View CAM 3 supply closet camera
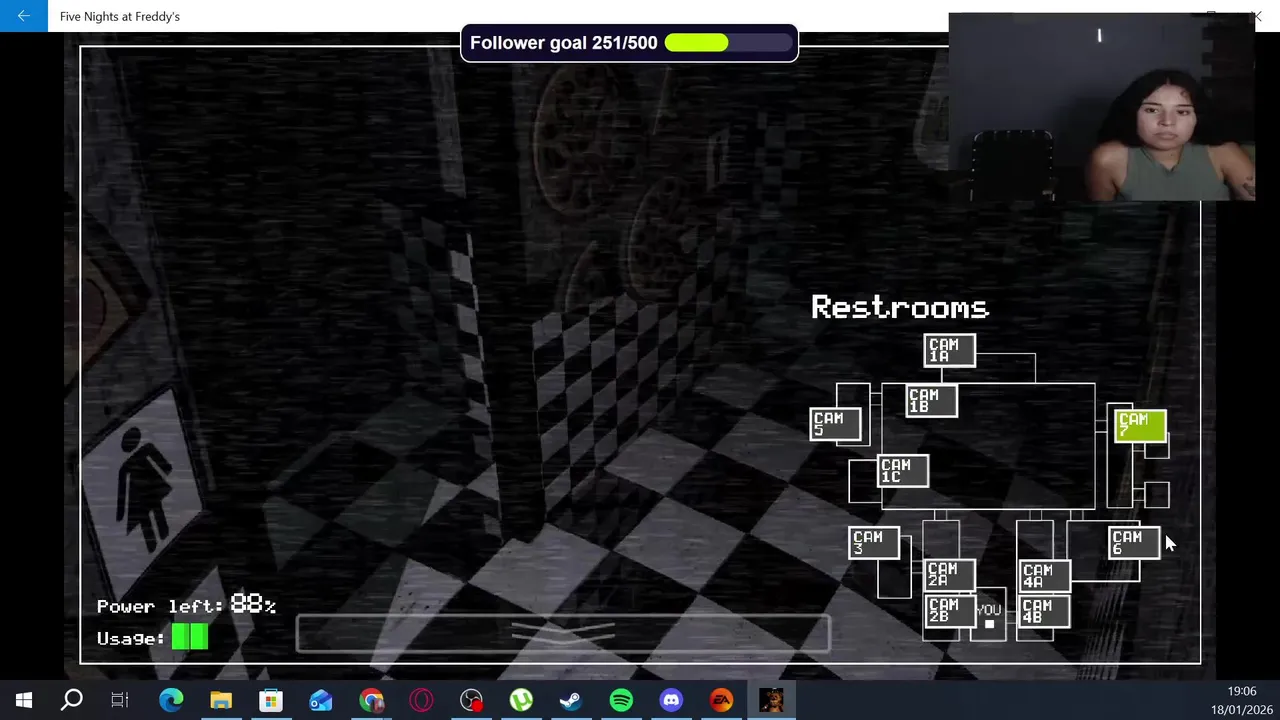This screenshot has width=1280, height=720. 874,543
